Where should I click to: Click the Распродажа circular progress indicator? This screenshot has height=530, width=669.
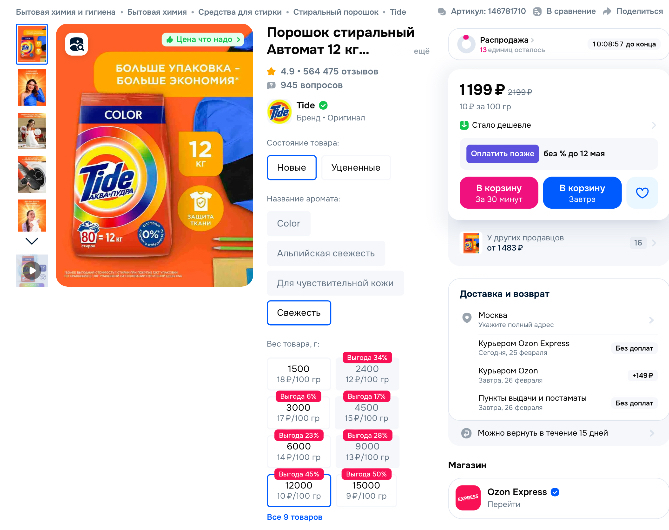point(466,44)
